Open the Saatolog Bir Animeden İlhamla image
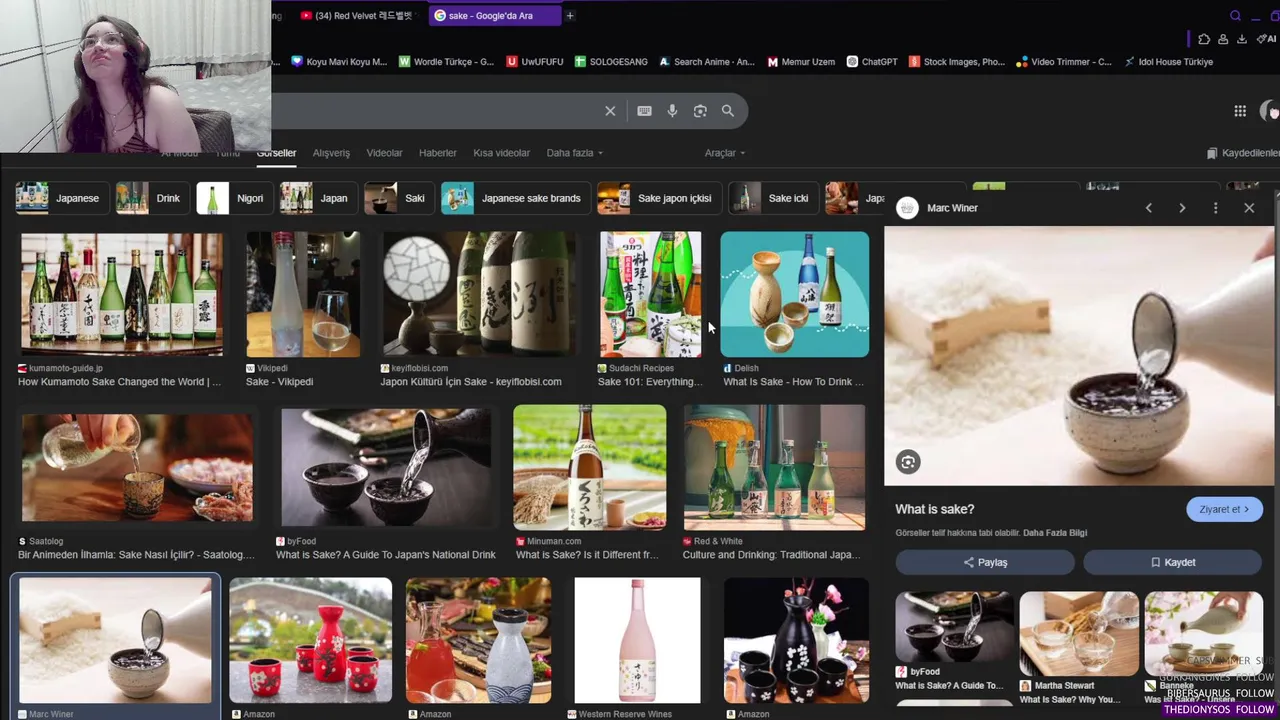This screenshot has height=720, width=1280. coord(137,467)
